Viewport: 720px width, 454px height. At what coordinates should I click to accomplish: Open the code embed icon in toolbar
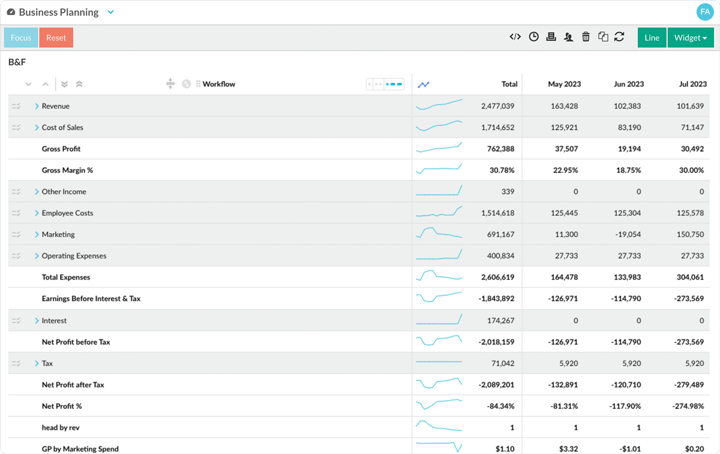tap(515, 37)
